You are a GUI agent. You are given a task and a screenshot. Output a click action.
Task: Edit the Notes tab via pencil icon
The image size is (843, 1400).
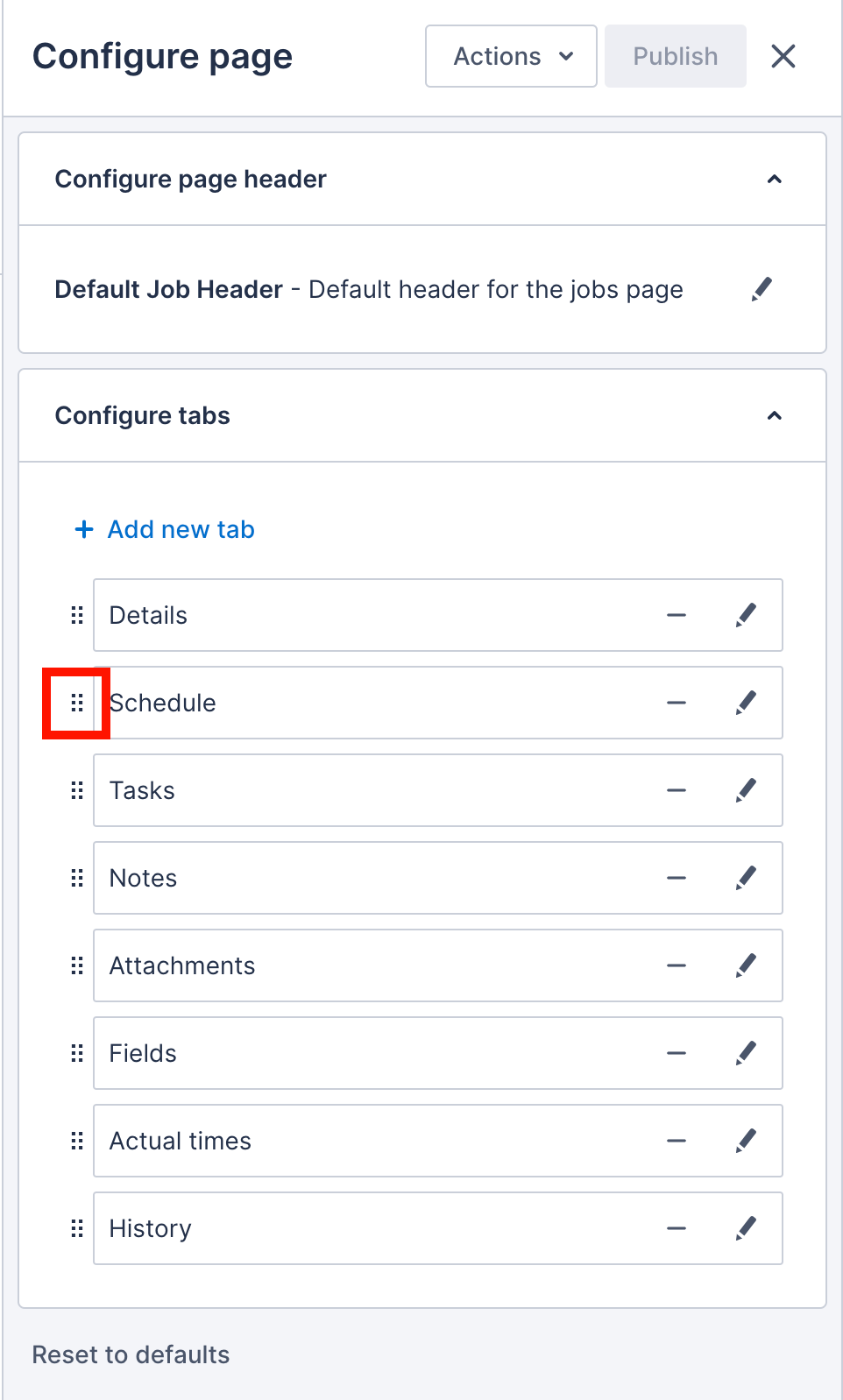(x=746, y=878)
